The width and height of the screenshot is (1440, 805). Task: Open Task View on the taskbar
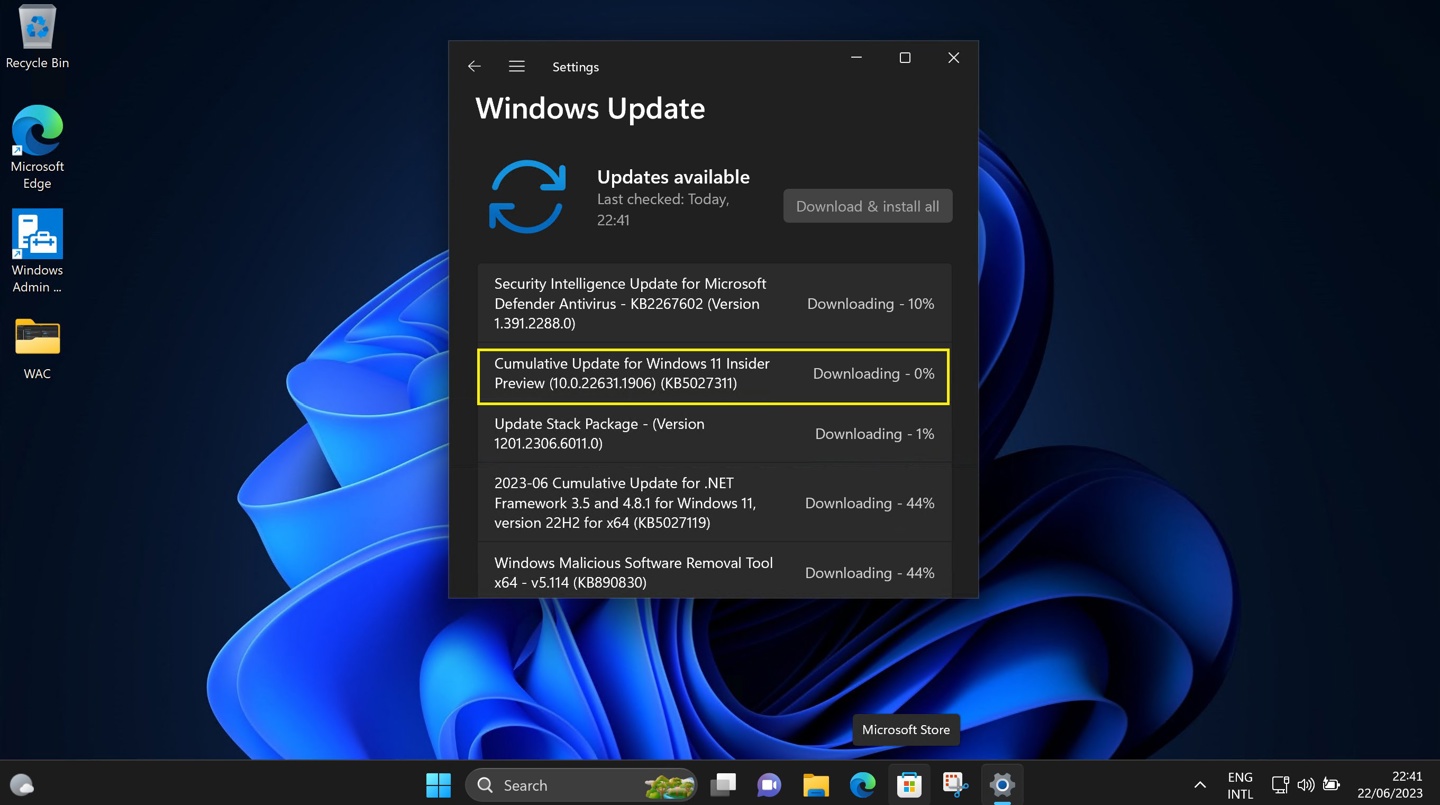723,785
